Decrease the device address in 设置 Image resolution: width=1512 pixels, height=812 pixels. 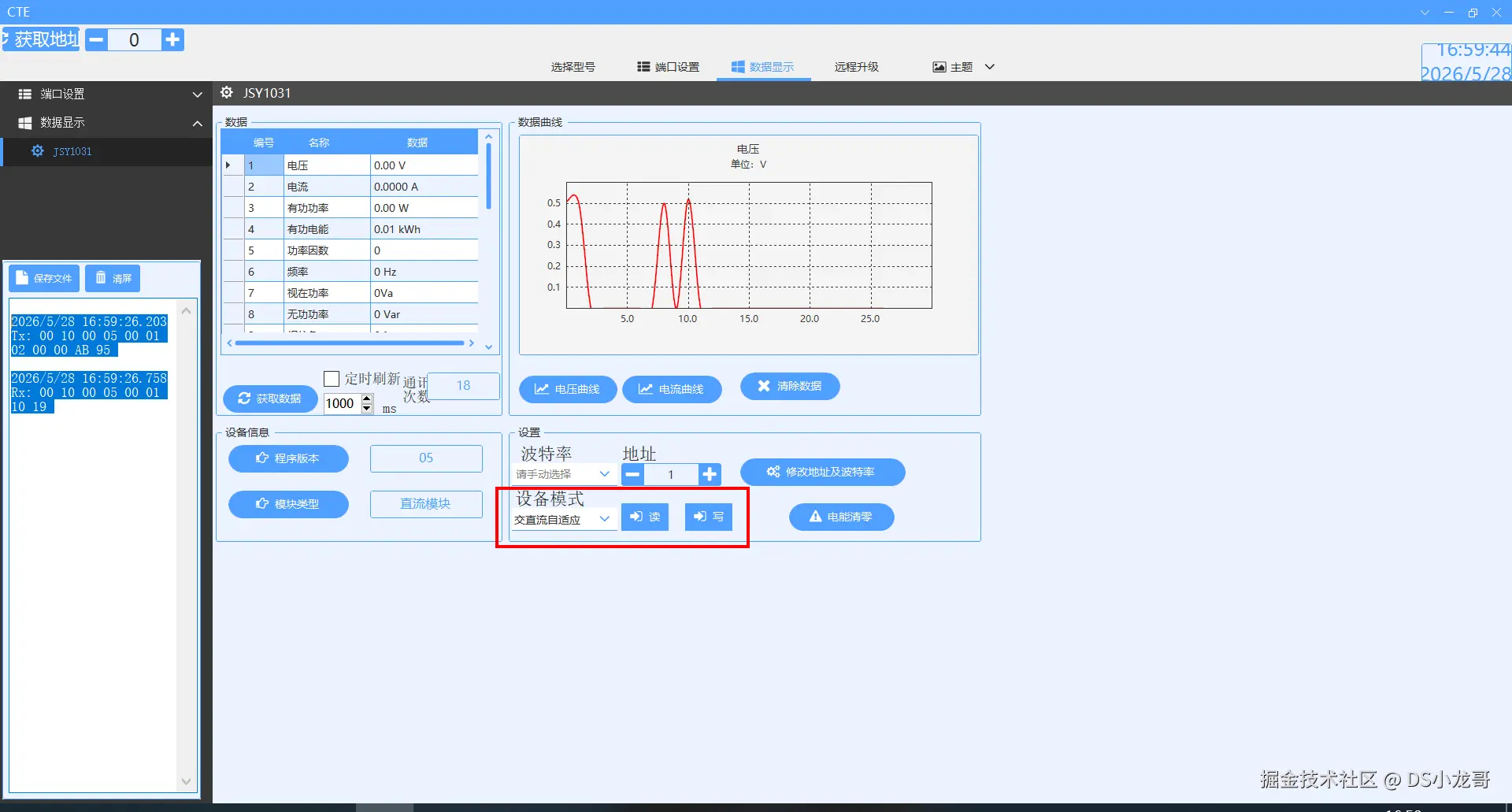(x=632, y=474)
